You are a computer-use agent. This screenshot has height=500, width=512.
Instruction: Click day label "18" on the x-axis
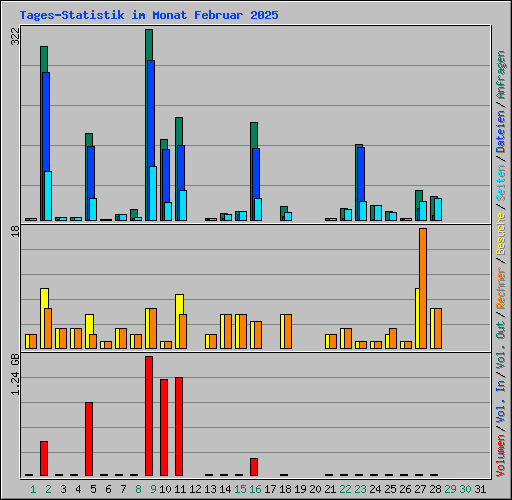point(285,489)
